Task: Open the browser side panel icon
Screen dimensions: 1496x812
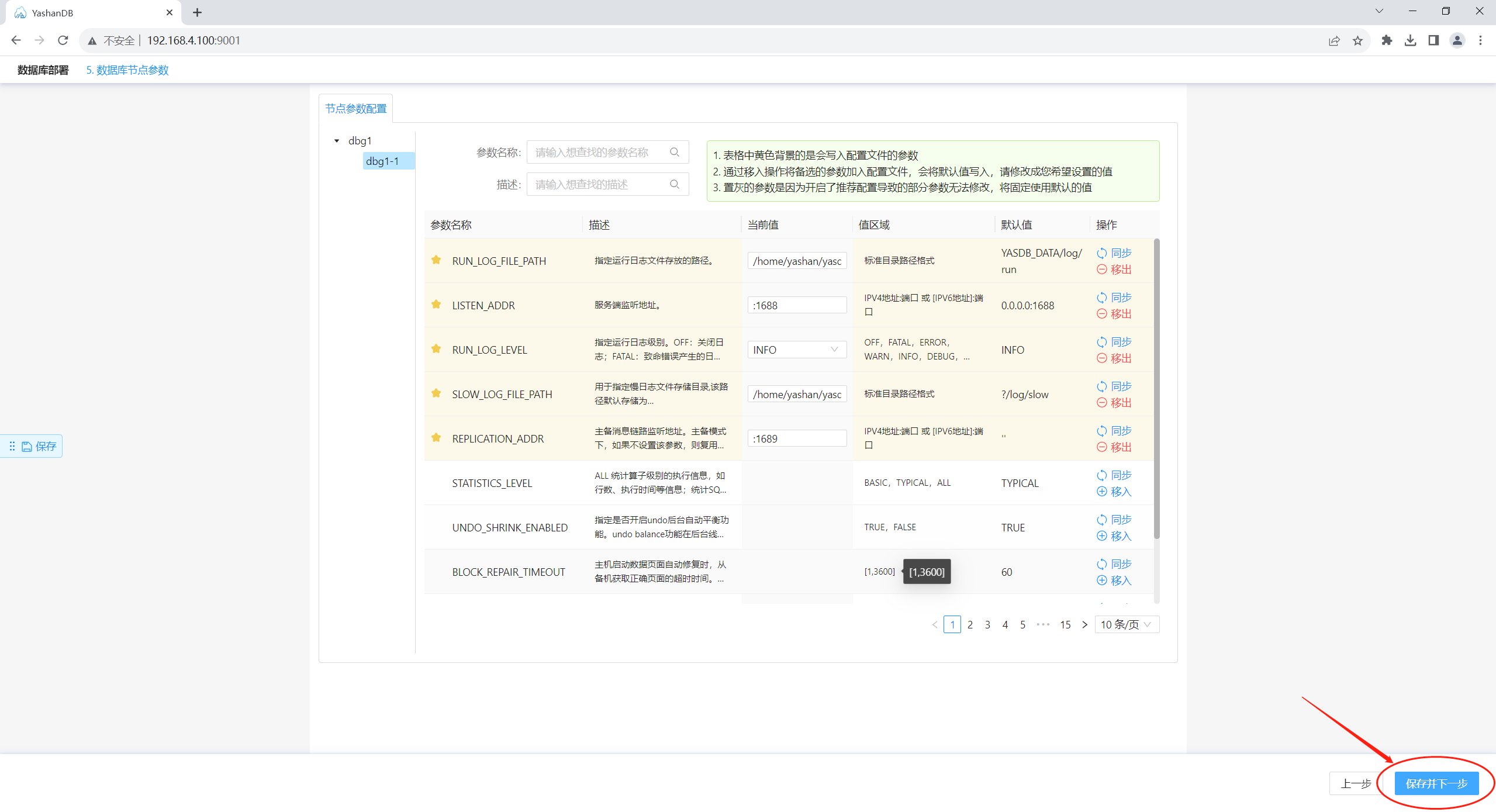Action: click(x=1433, y=40)
